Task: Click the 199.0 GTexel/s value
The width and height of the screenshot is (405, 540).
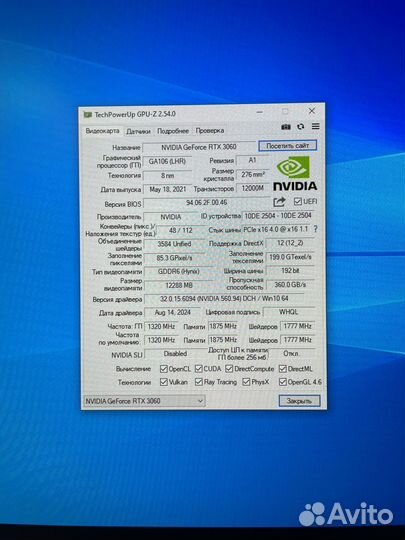Action: pos(290,257)
